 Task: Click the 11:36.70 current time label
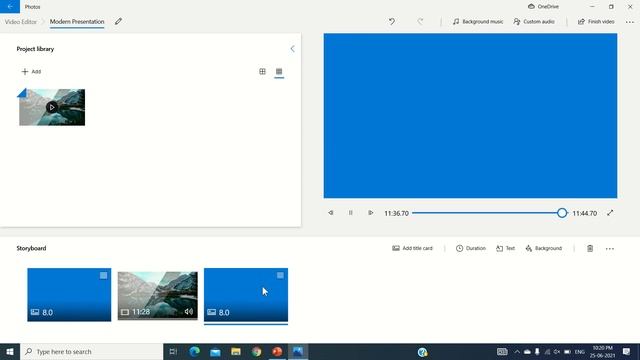point(396,213)
